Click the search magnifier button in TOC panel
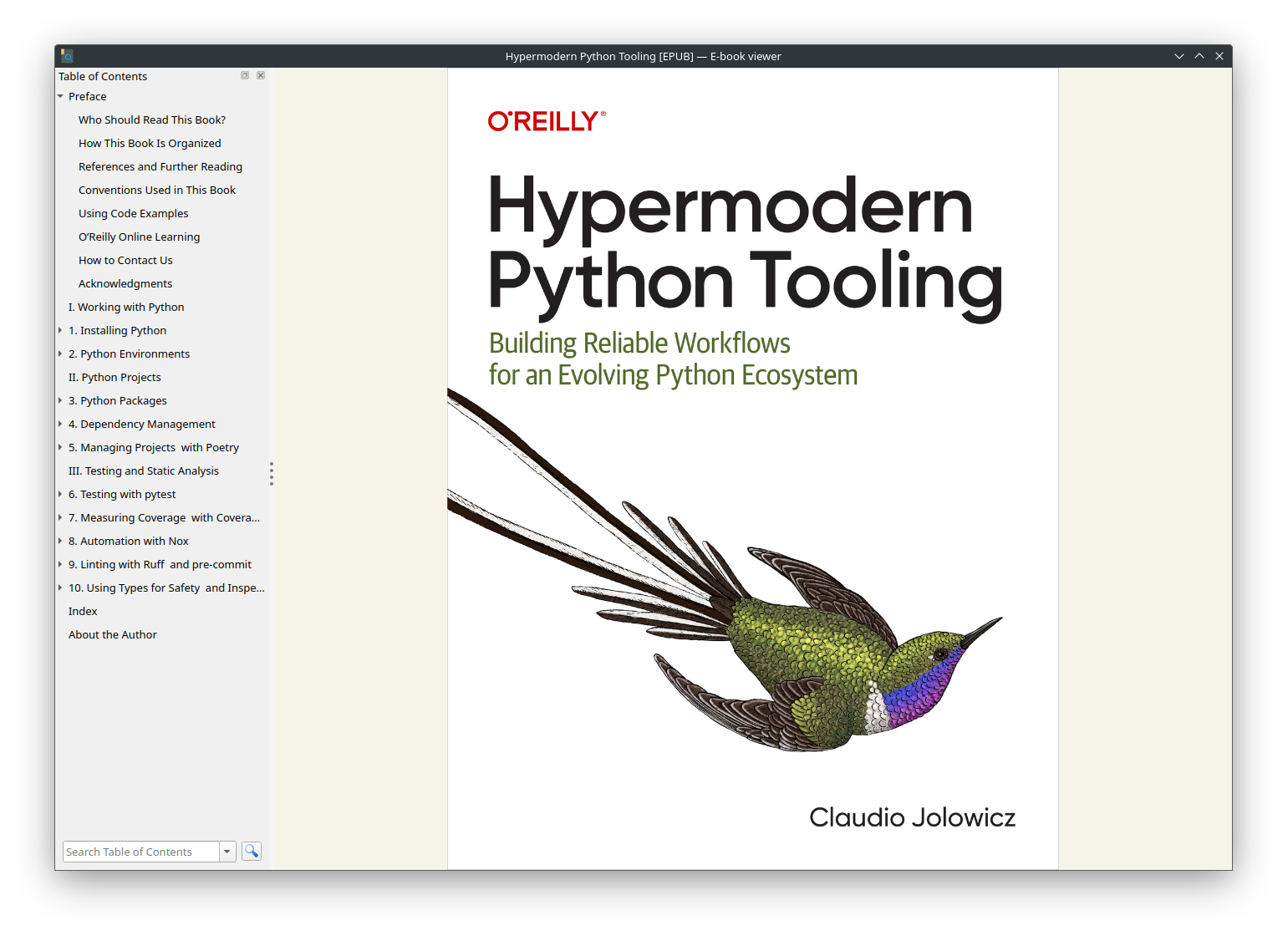Image resolution: width=1288 pixels, height=936 pixels. pos(252,851)
